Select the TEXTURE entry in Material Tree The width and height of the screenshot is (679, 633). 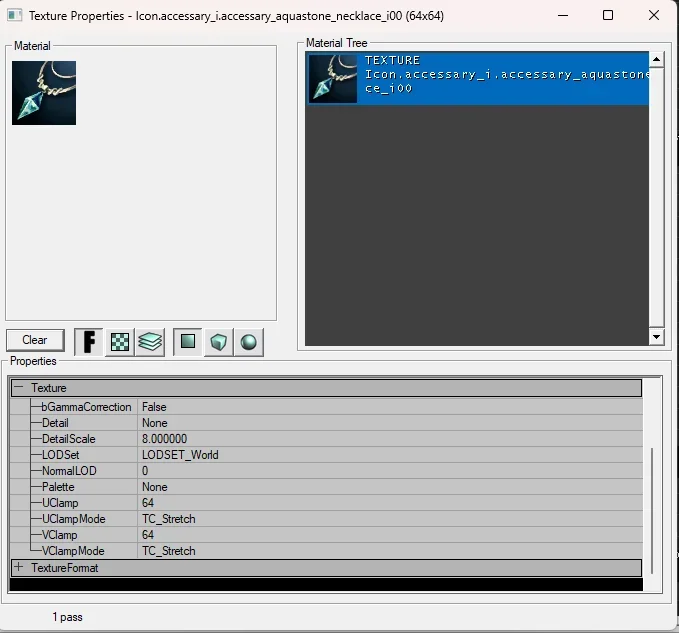coord(477,78)
